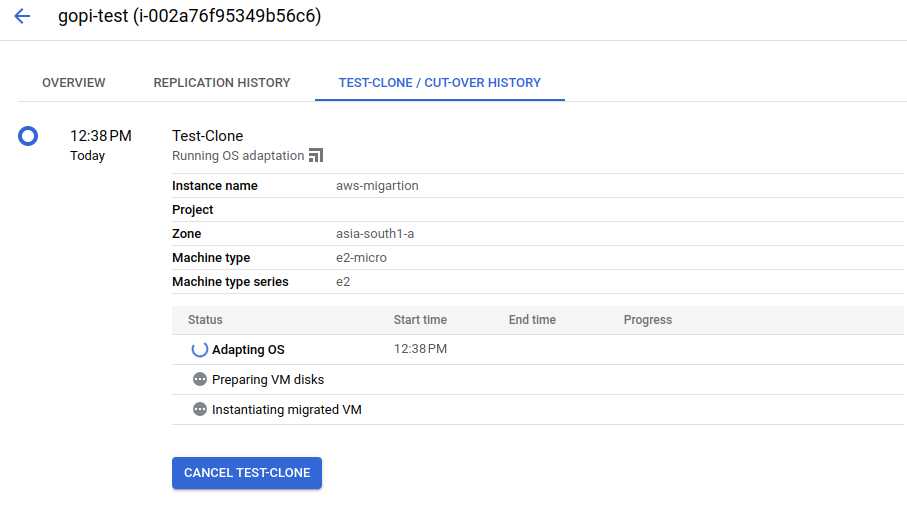Click the pending icon beside Preparing VM disks
The width and height of the screenshot is (907, 524).
200,379
